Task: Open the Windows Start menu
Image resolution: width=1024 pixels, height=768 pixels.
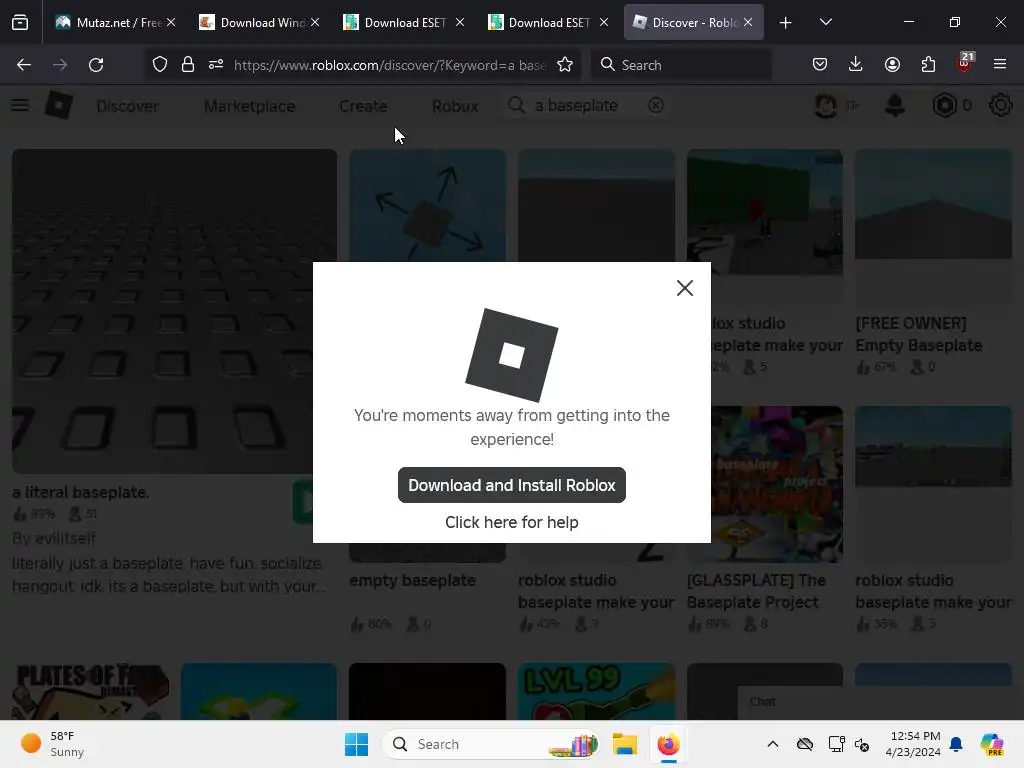Action: coord(357,744)
